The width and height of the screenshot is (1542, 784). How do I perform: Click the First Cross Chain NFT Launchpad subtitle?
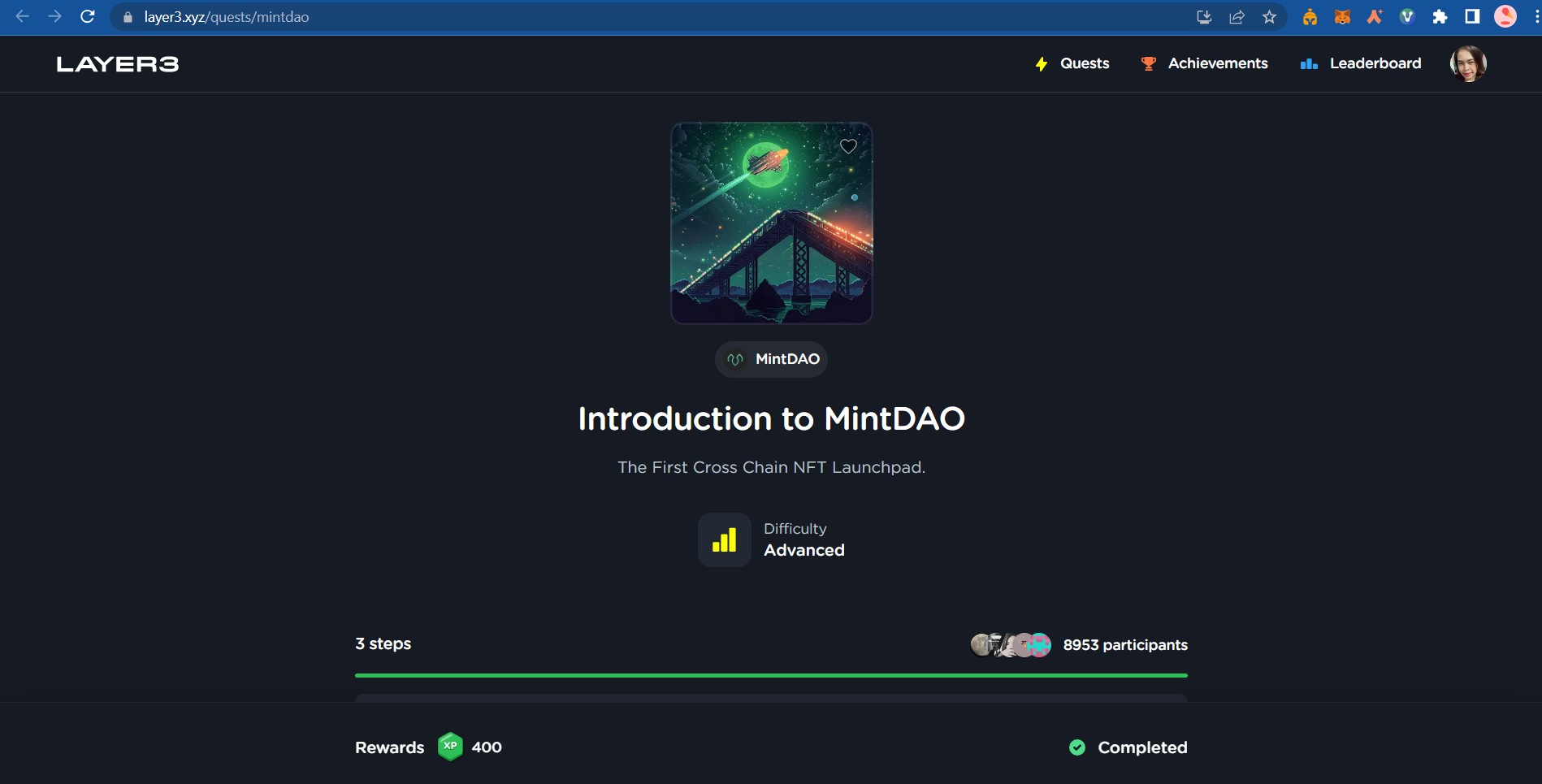(x=771, y=467)
